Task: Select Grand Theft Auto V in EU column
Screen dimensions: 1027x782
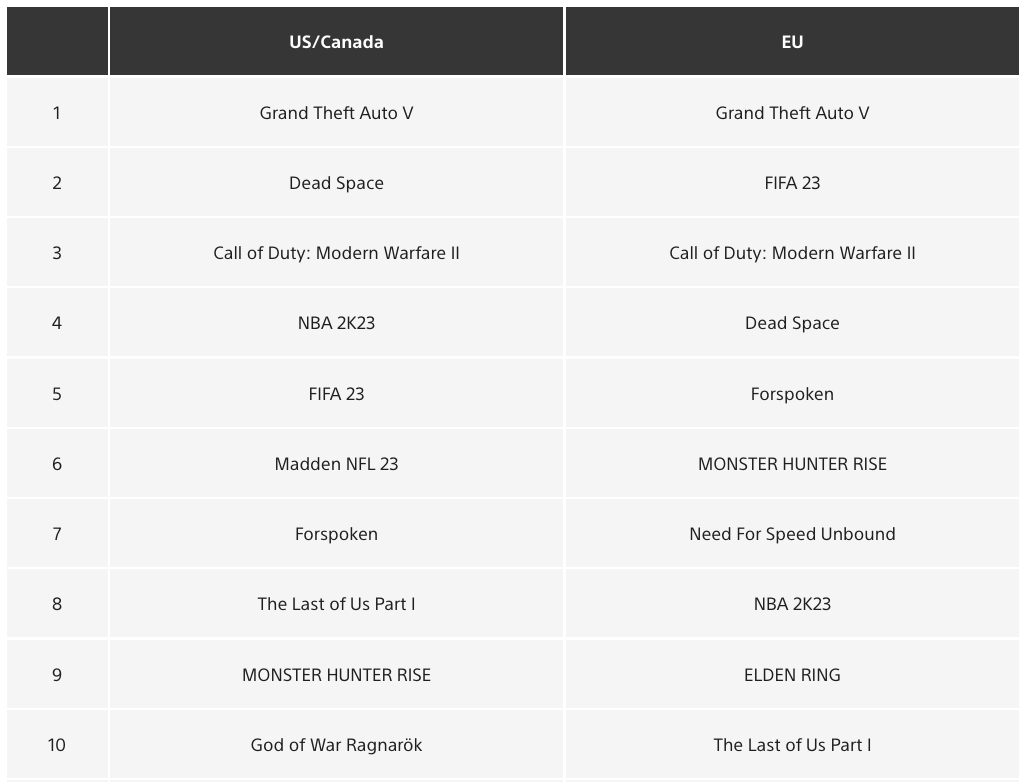Action: 792,113
